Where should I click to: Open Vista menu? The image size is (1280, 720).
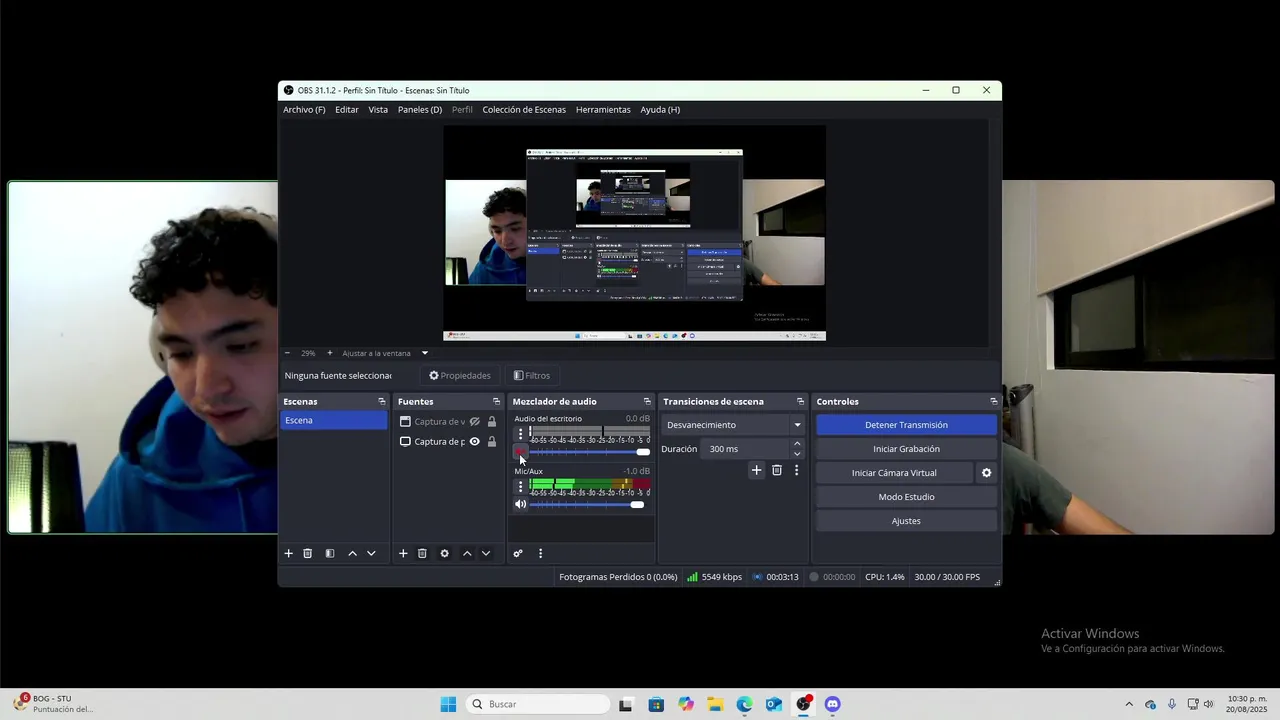378,110
